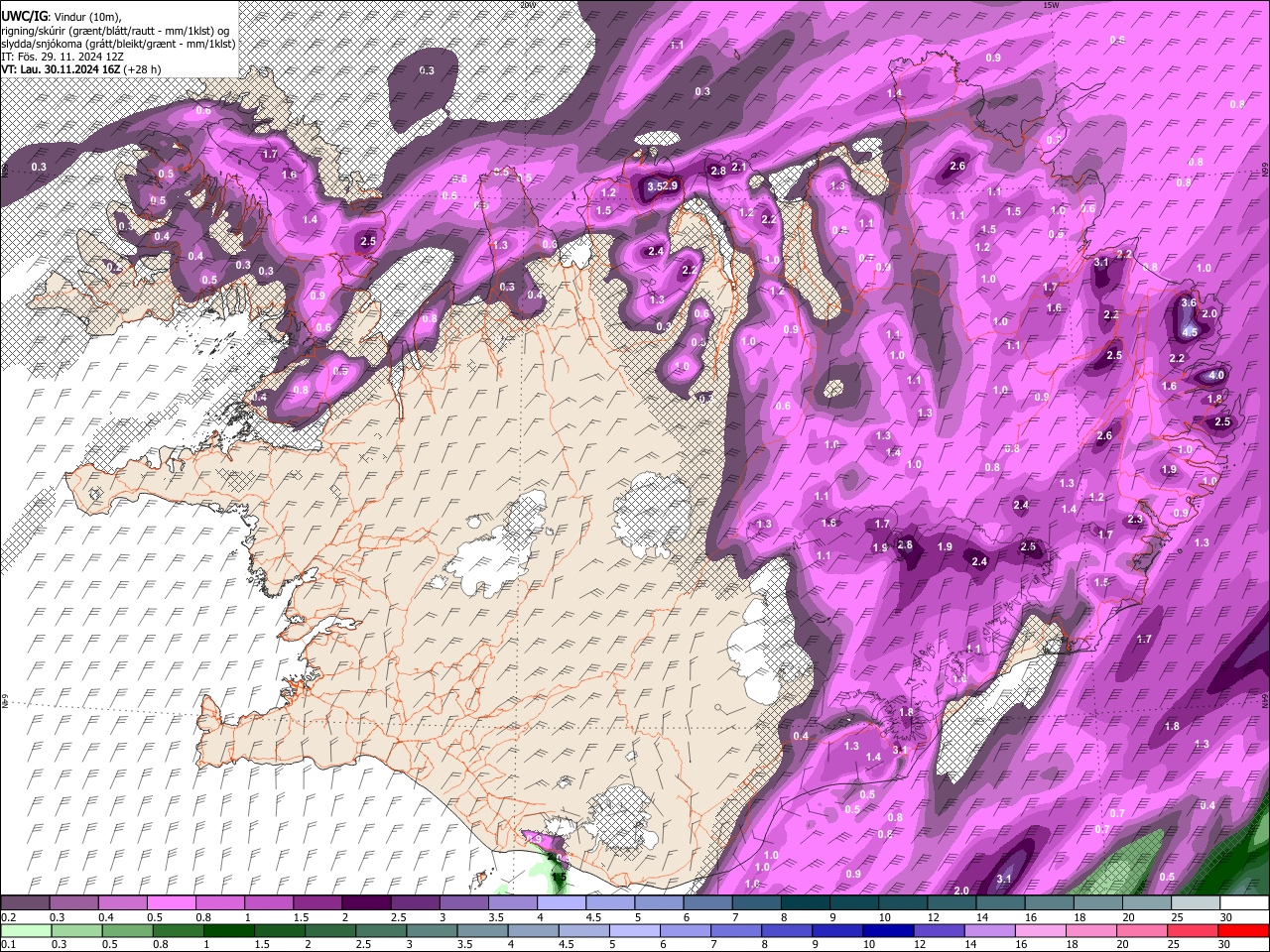The height and width of the screenshot is (952, 1270).
Task: Click the top legend swatch labeled 0.2
Action: tap(25, 902)
